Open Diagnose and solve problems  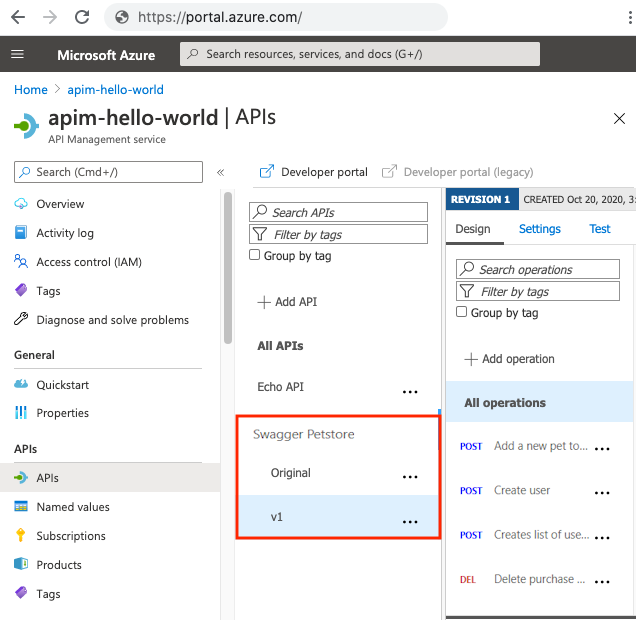tap(112, 320)
